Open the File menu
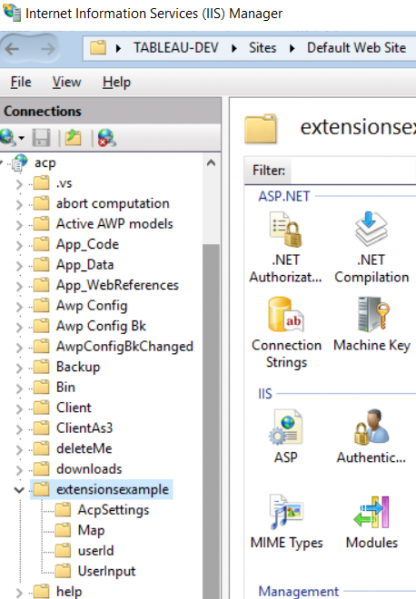 point(21,82)
